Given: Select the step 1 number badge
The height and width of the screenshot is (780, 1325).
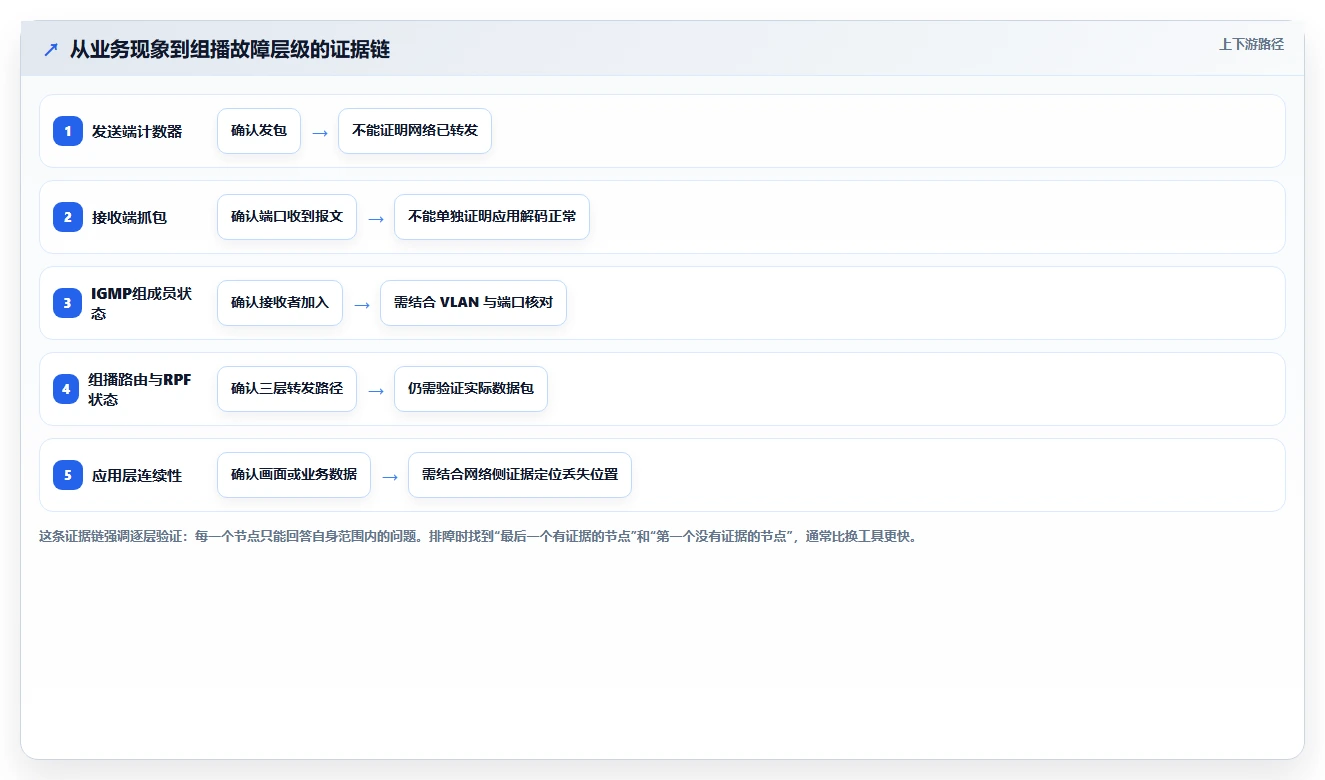Looking at the screenshot, I should click(68, 131).
